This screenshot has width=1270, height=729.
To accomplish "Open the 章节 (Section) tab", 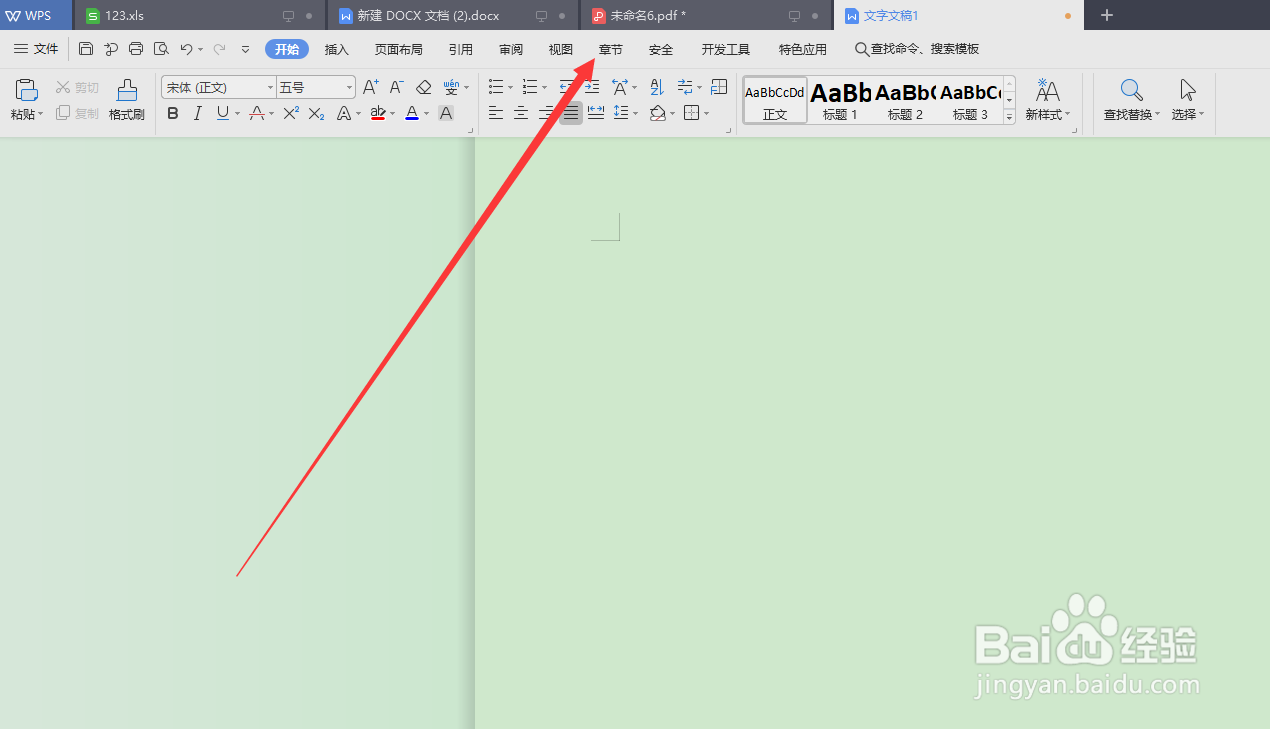I will point(611,49).
